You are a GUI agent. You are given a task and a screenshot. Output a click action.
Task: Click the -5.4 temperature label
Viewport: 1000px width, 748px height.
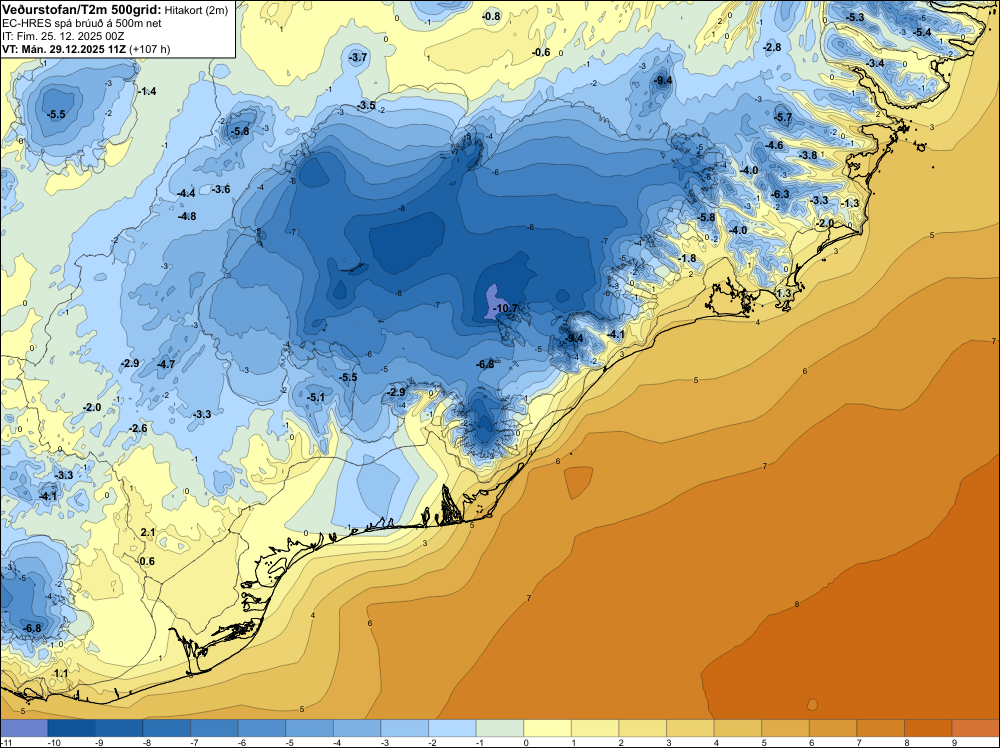tap(922, 32)
